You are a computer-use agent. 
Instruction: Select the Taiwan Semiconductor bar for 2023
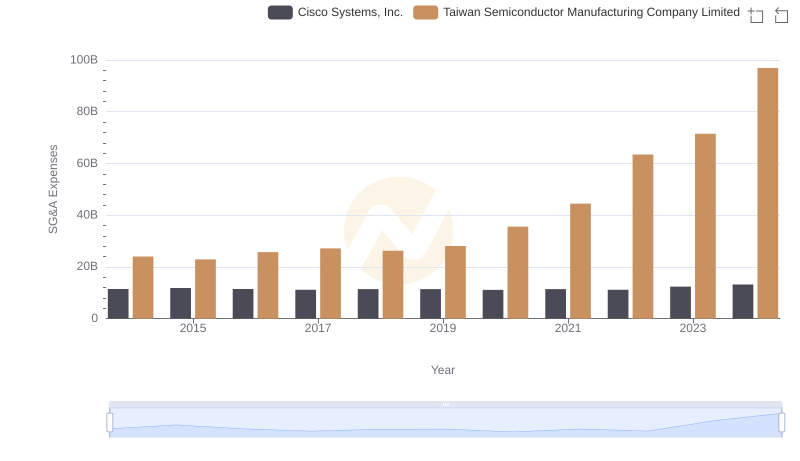[x=705, y=226]
